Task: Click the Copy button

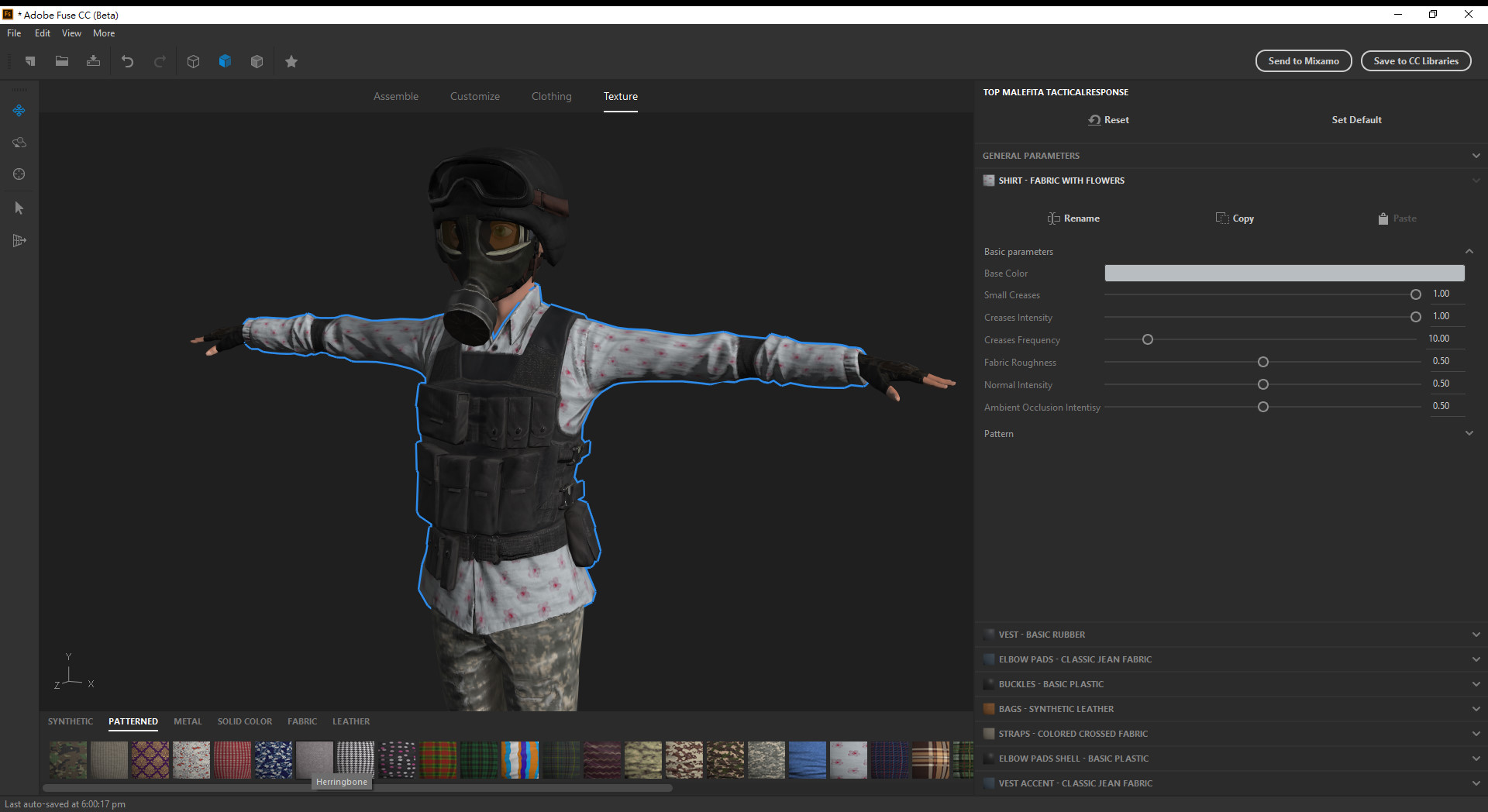Action: [x=1235, y=218]
